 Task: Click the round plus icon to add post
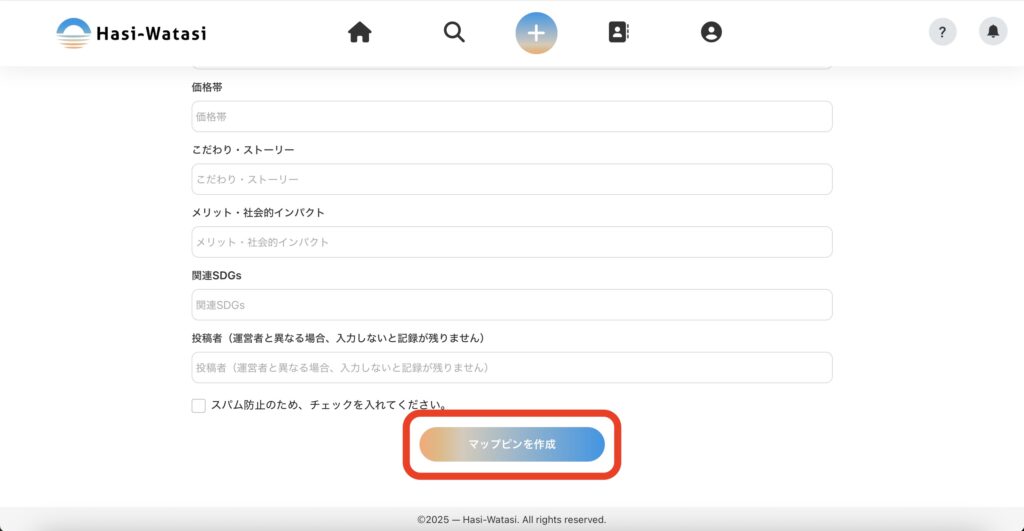click(x=536, y=33)
